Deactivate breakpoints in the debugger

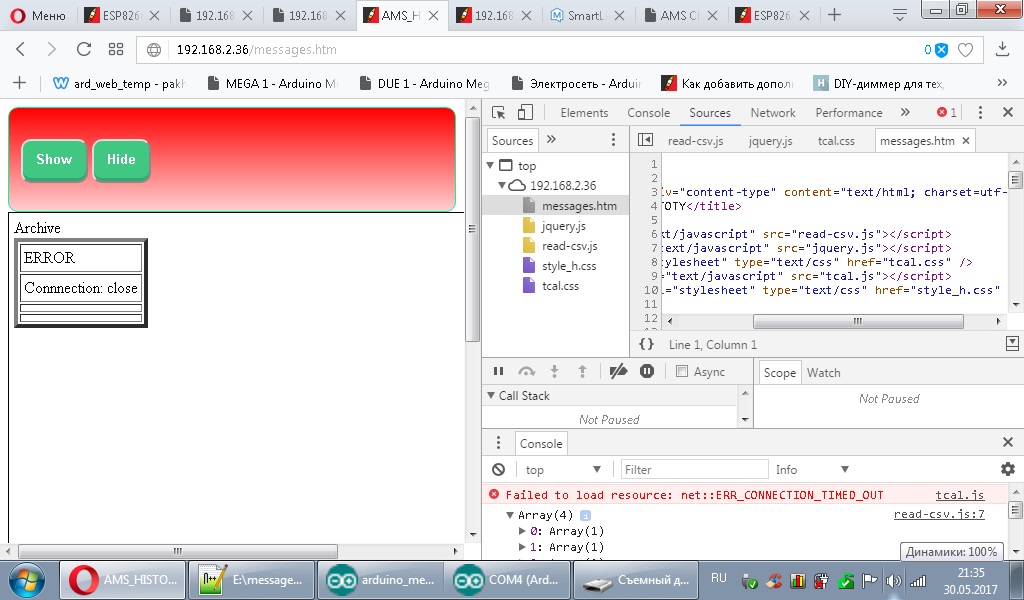tap(618, 372)
